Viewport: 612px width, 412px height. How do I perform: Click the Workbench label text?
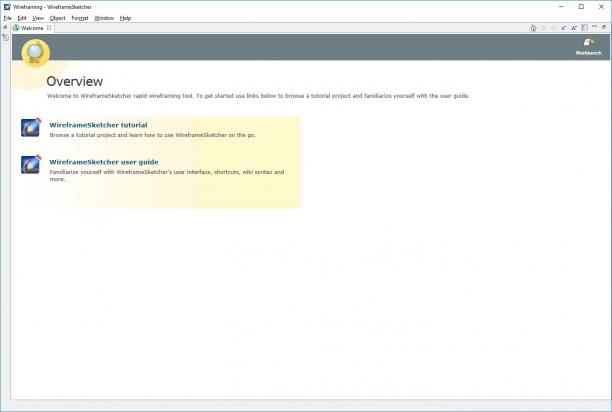[589, 53]
